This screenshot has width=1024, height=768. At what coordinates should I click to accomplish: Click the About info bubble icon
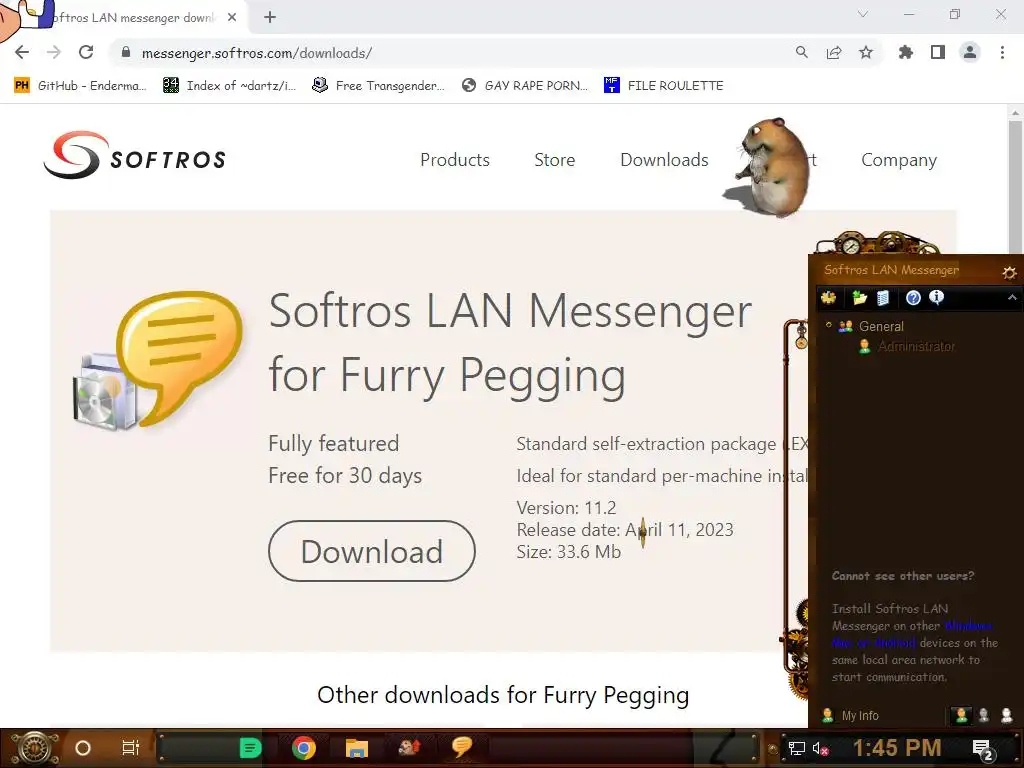coord(936,298)
